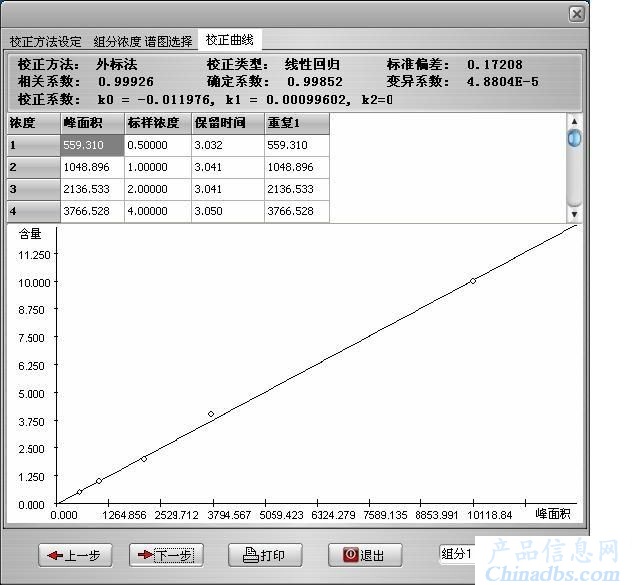The width and height of the screenshot is (640, 585).
Task: Click 重复1 cell 3766.528 in row 4
Action: (297, 211)
